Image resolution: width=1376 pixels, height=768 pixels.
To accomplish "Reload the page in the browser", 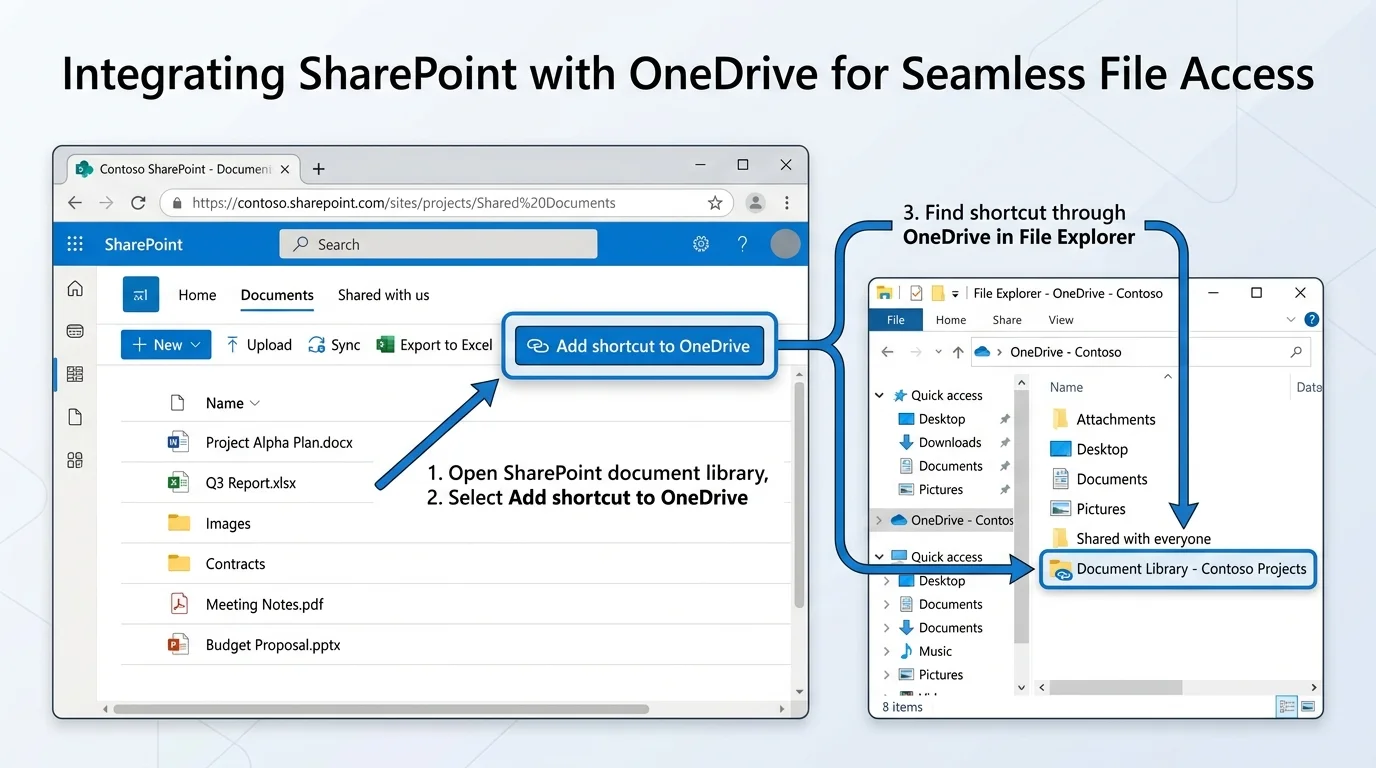I will pos(139,203).
